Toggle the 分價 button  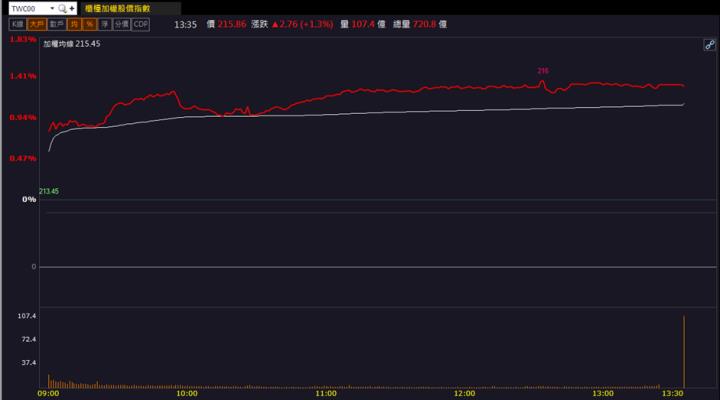(122, 24)
